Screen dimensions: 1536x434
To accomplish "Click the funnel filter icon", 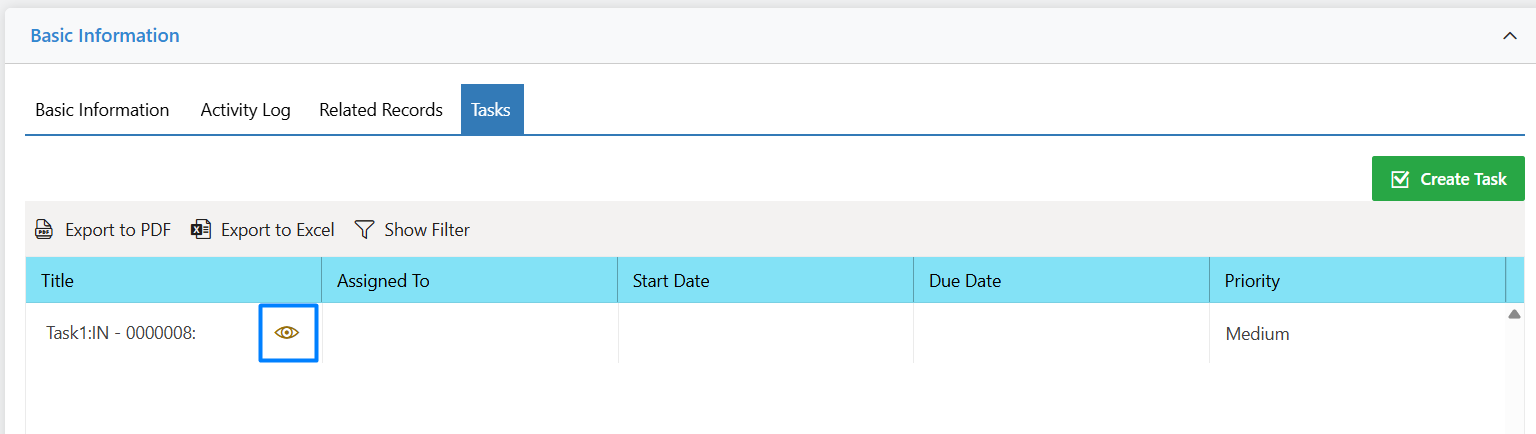I will coord(364,230).
